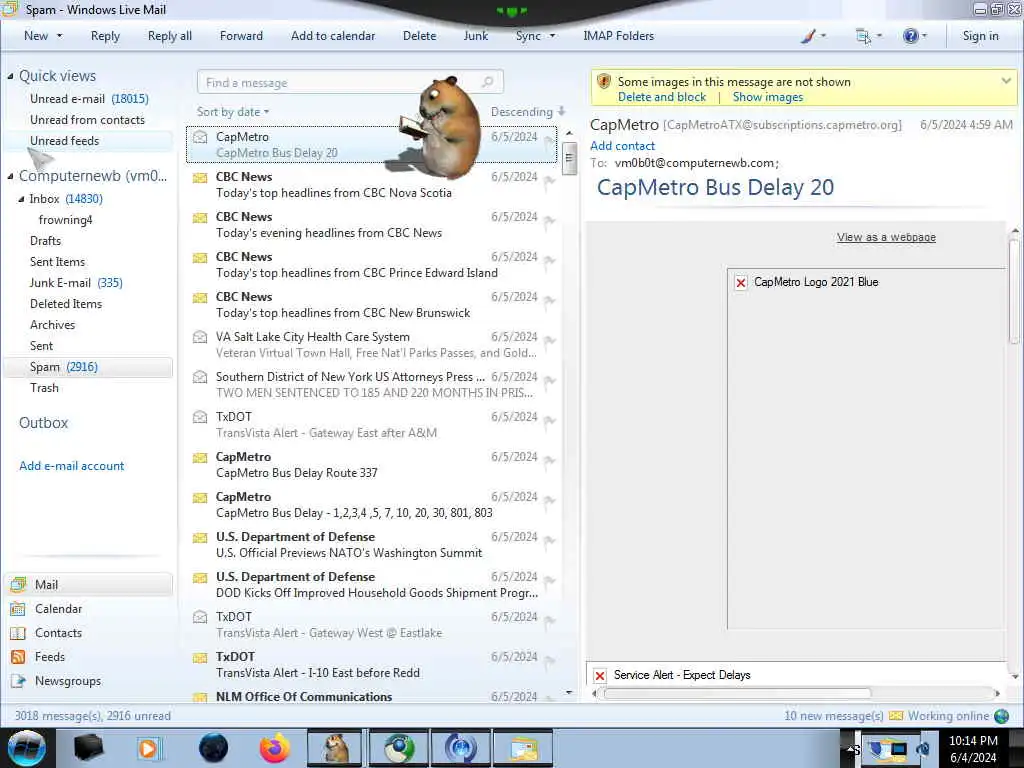Flag the NATO Washington Summit message
This screenshot has width=1024, height=768.
[549, 541]
